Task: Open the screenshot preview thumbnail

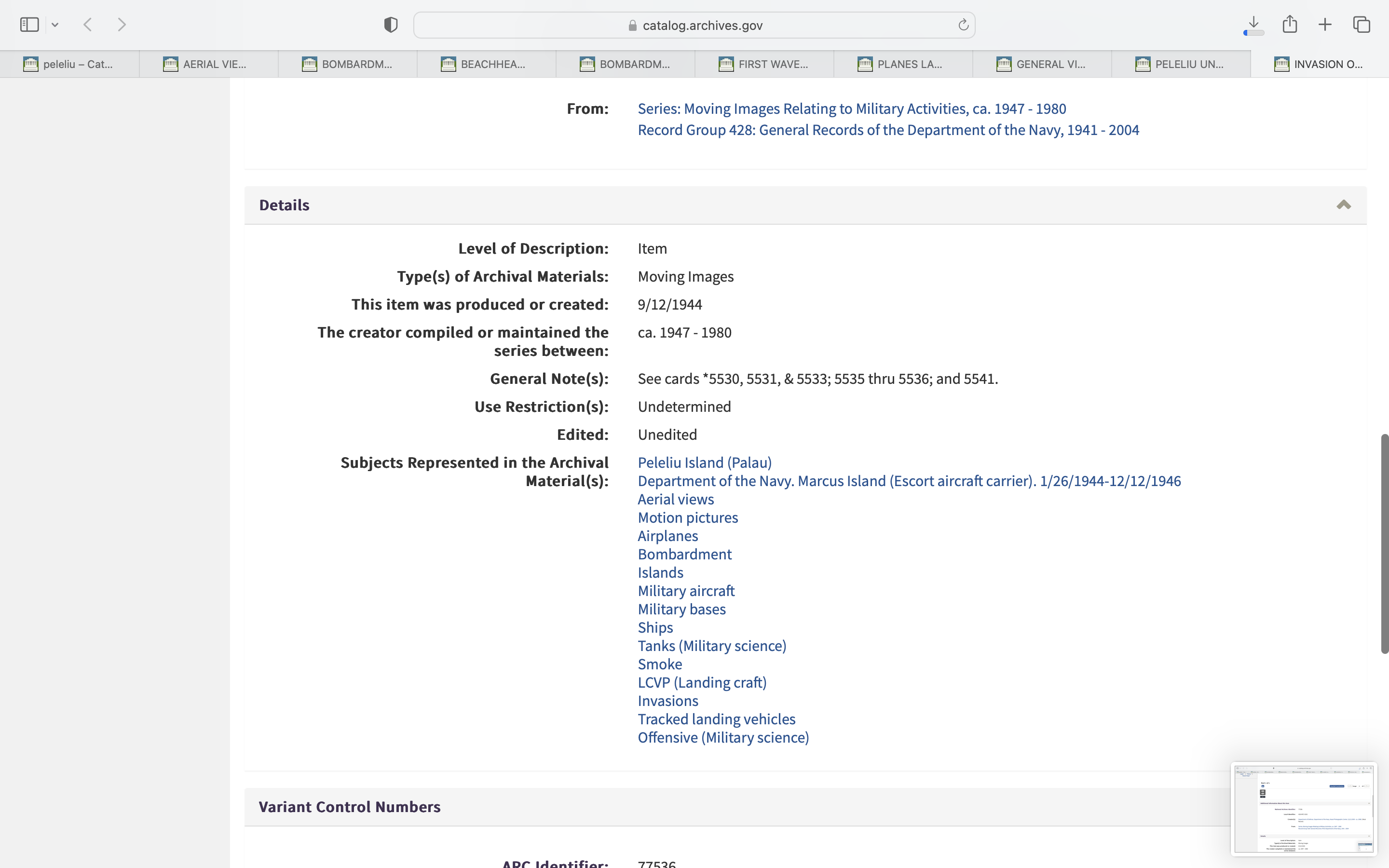Action: (x=1303, y=808)
